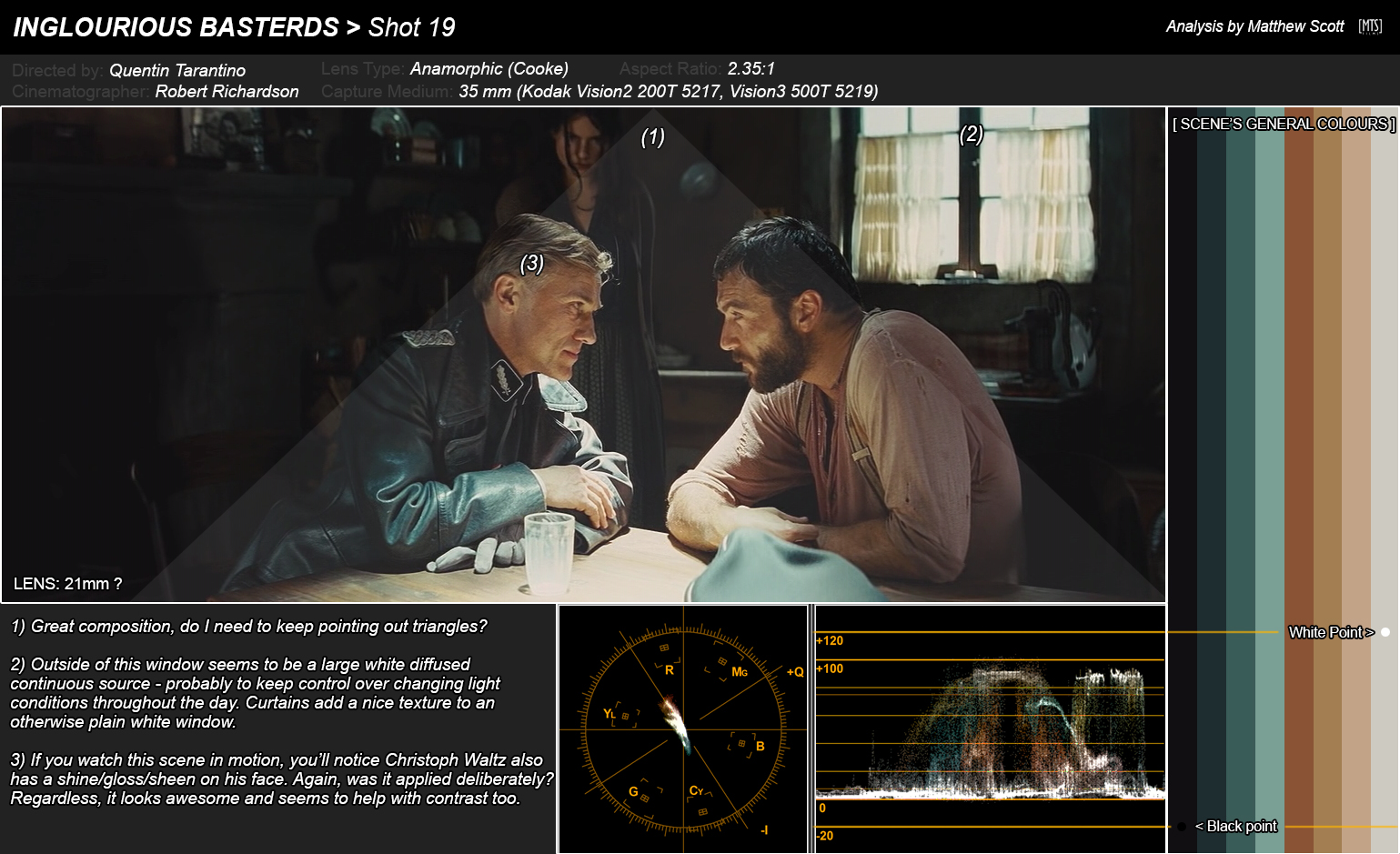Click lens type 'Anamorphic (Cooke)'
The width and height of the screenshot is (1400, 854).
pyautogui.click(x=489, y=68)
